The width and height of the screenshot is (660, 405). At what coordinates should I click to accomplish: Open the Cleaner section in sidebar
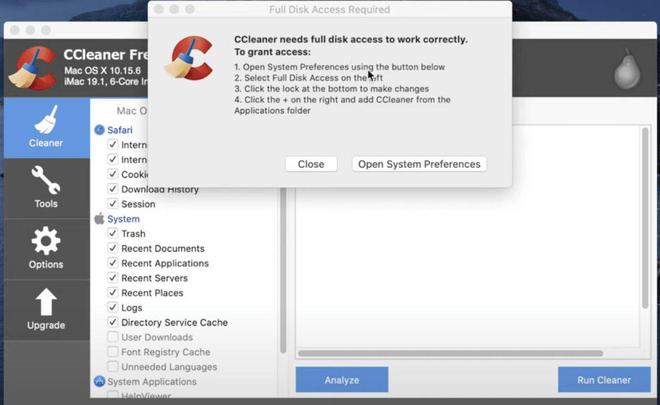click(x=46, y=128)
